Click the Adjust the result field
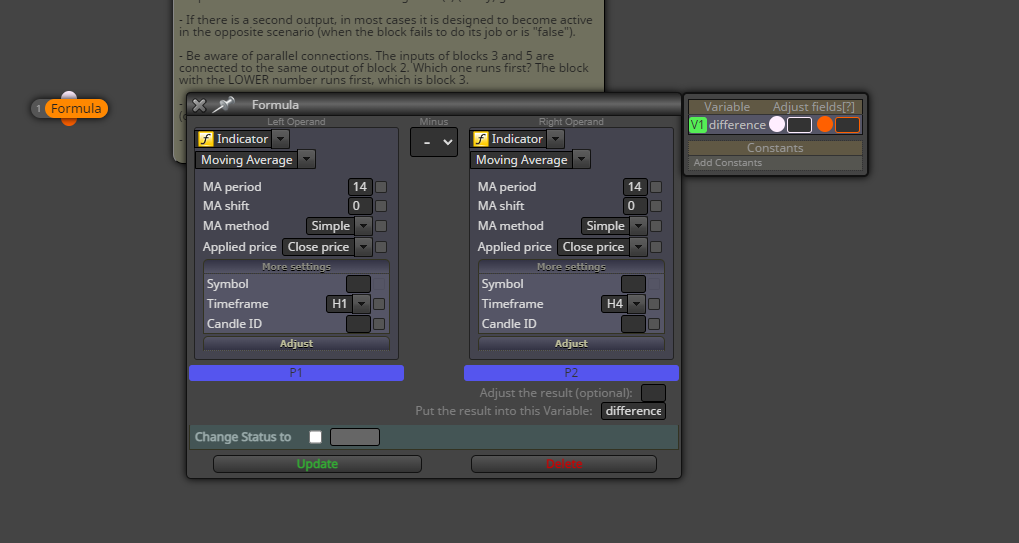Viewport: 1019px width, 543px height. (653, 393)
